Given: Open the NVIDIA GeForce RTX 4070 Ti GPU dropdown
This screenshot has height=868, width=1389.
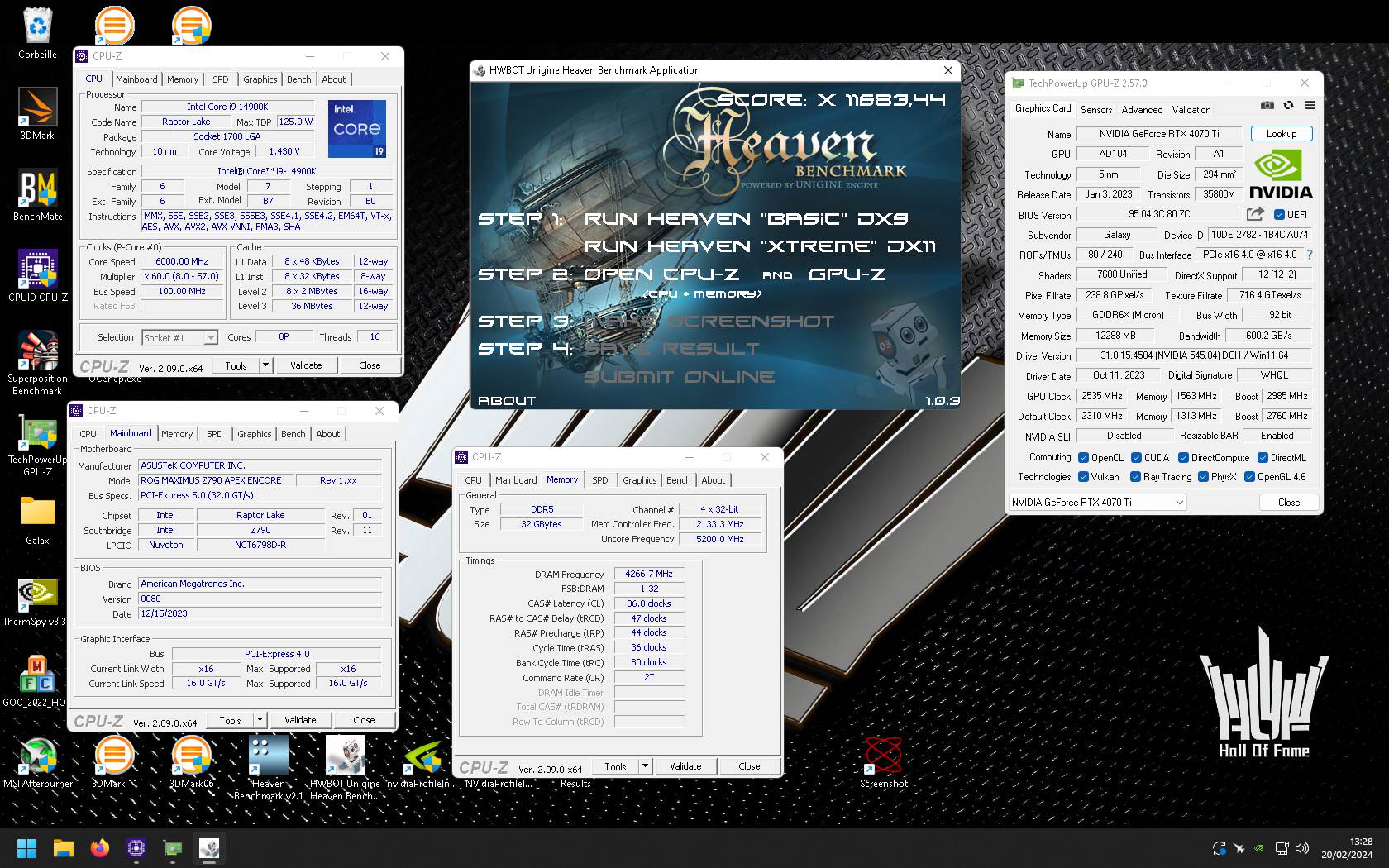Looking at the screenshot, I should [x=1098, y=503].
